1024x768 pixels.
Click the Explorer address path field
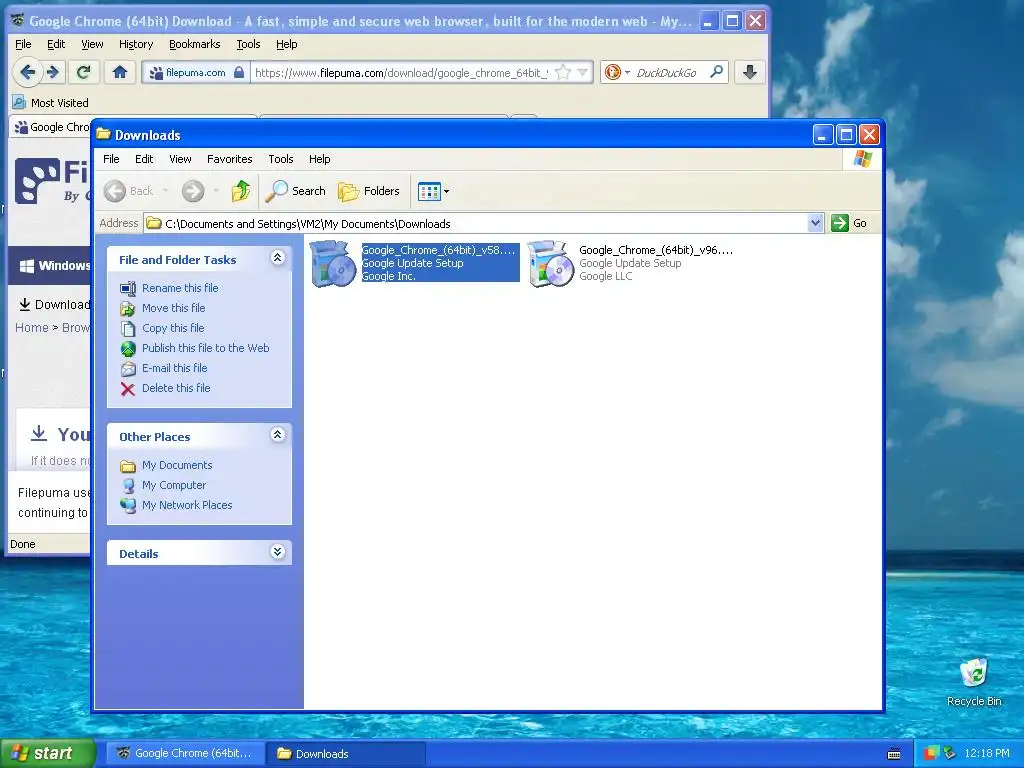click(x=475, y=223)
